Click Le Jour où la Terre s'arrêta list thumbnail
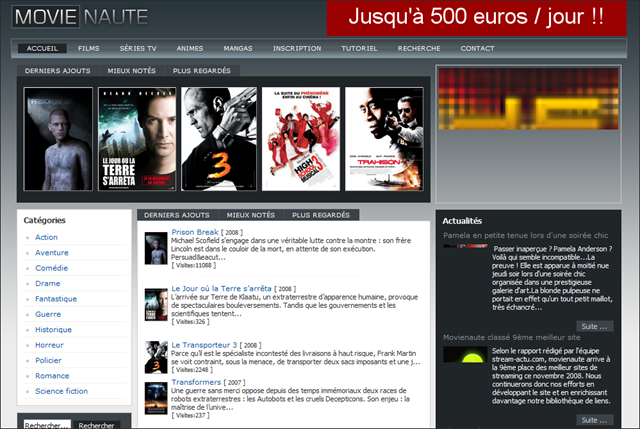The image size is (640, 429). (156, 305)
